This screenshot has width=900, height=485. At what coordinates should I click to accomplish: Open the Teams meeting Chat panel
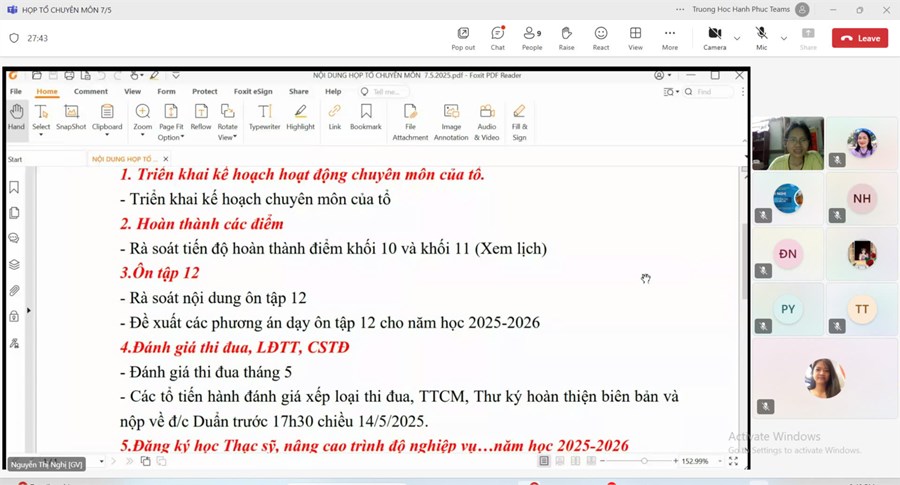497,37
